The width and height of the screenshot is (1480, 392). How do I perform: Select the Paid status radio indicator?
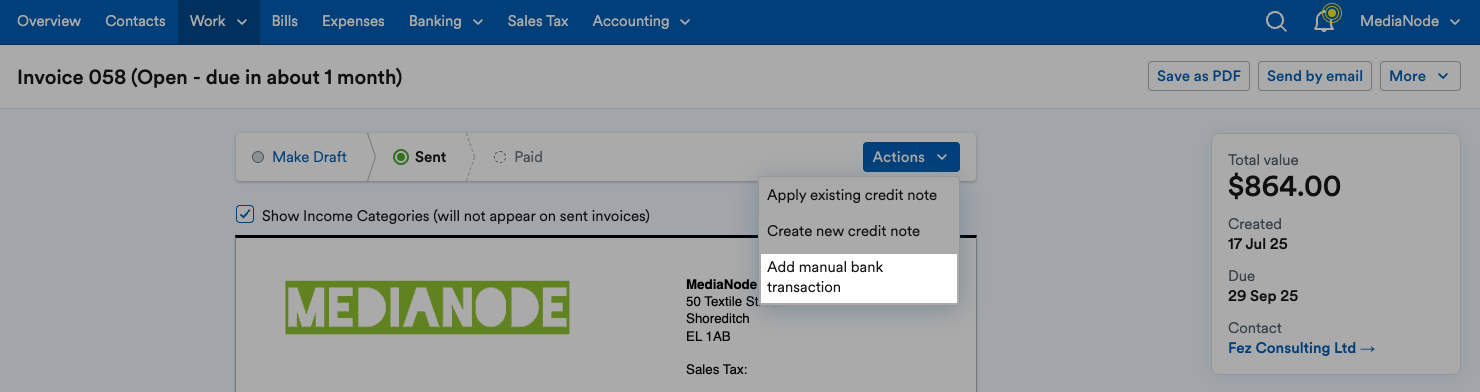coord(500,157)
